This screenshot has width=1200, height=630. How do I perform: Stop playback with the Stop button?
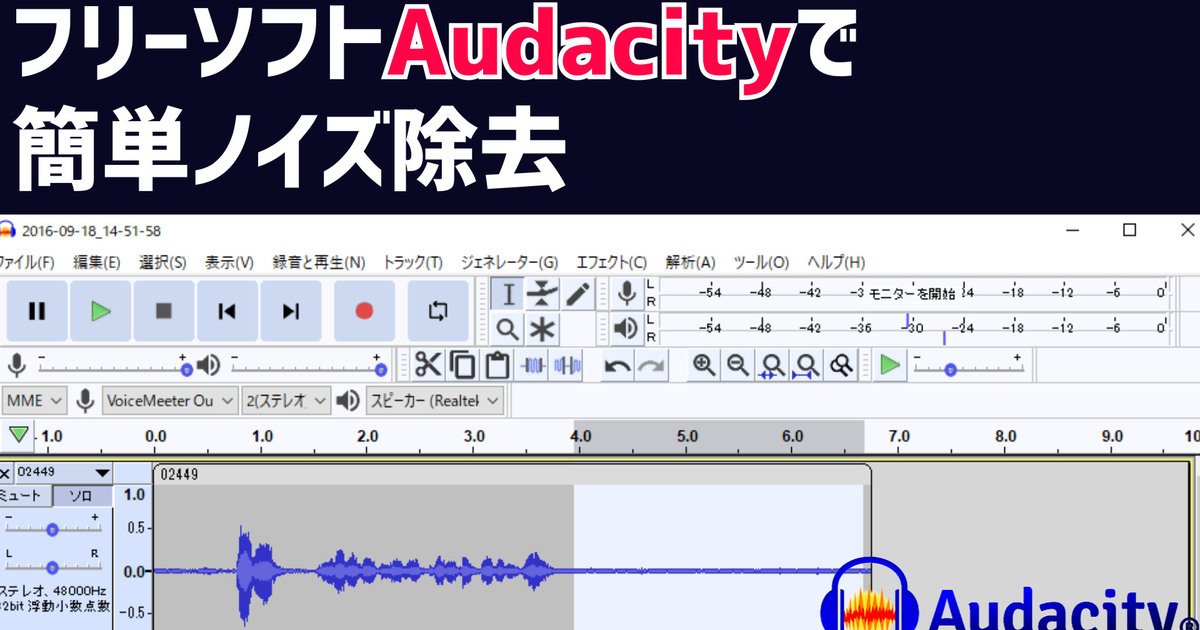[x=163, y=311]
